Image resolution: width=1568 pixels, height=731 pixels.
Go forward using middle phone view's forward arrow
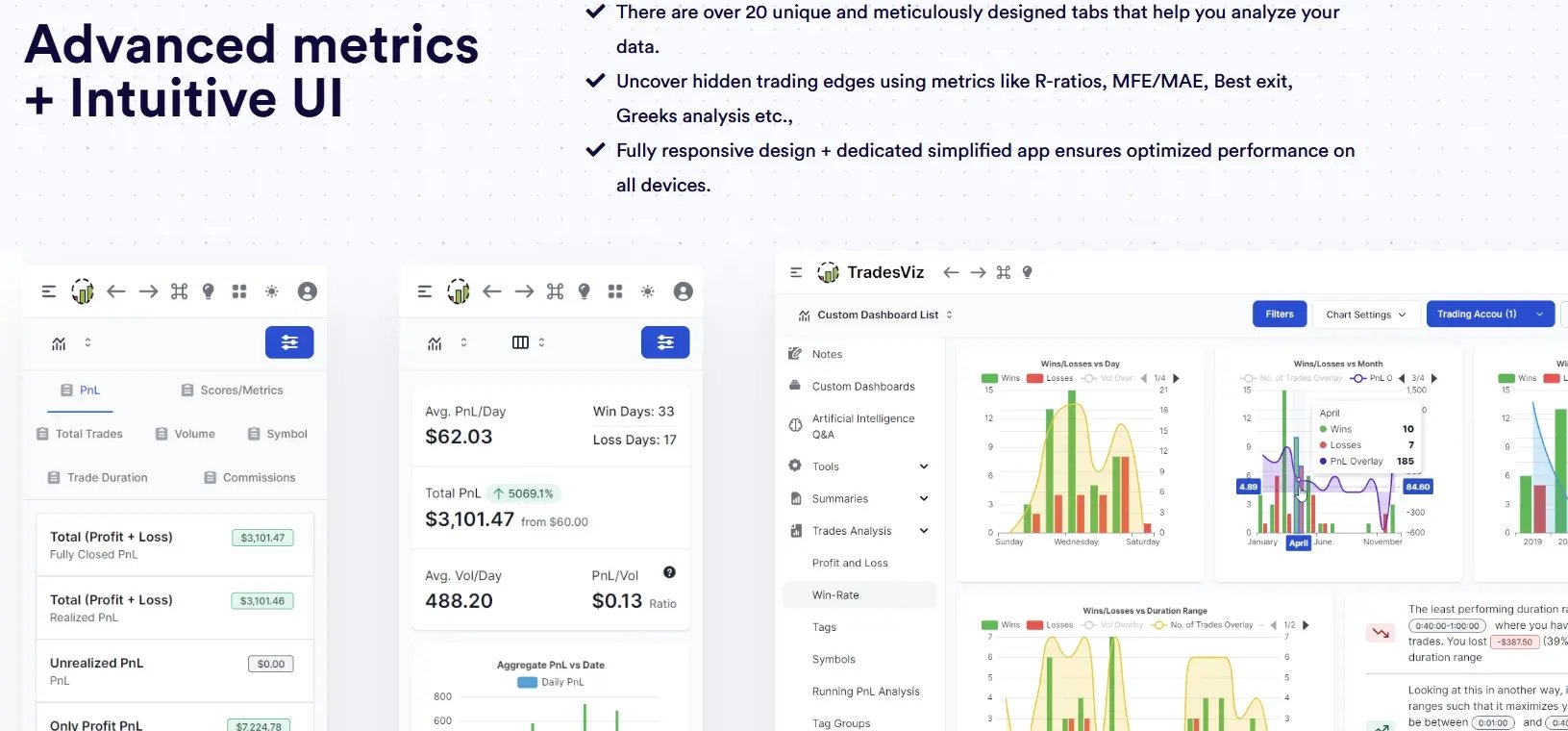tap(524, 291)
